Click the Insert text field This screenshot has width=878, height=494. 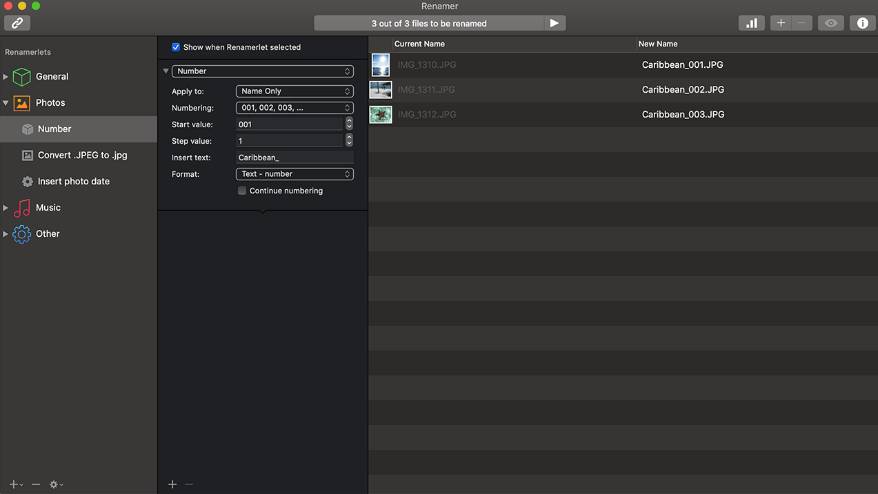[x=294, y=157]
